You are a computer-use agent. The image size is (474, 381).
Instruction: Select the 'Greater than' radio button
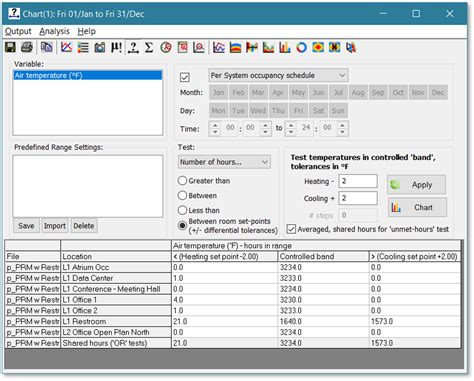click(x=182, y=181)
